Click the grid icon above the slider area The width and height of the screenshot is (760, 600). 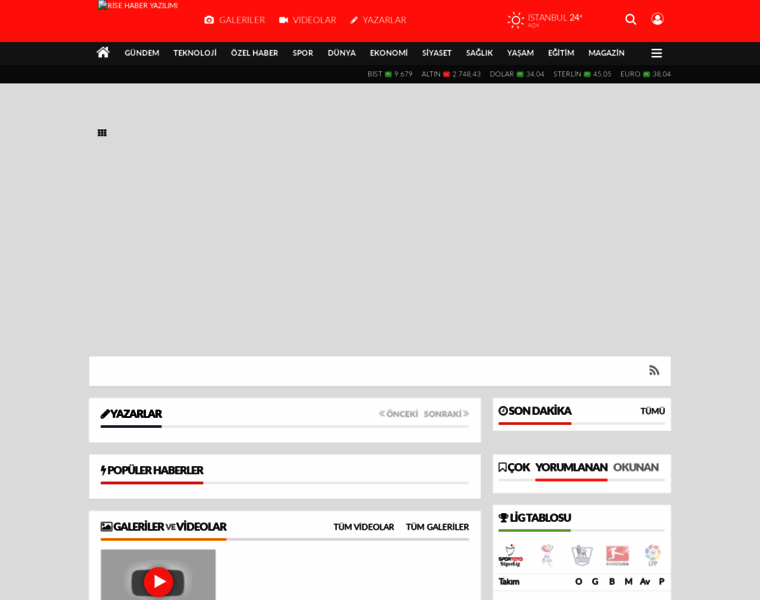pyautogui.click(x=102, y=133)
